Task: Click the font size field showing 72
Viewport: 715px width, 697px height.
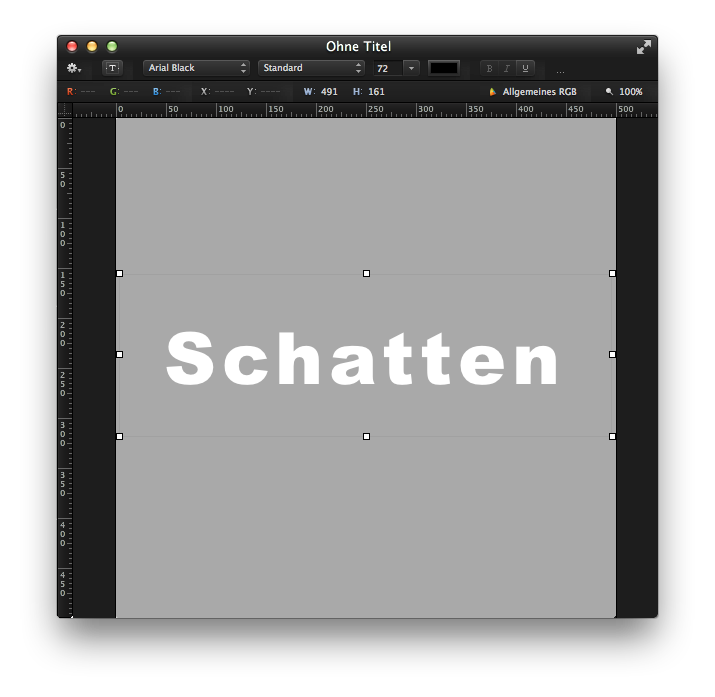Action: pos(385,68)
